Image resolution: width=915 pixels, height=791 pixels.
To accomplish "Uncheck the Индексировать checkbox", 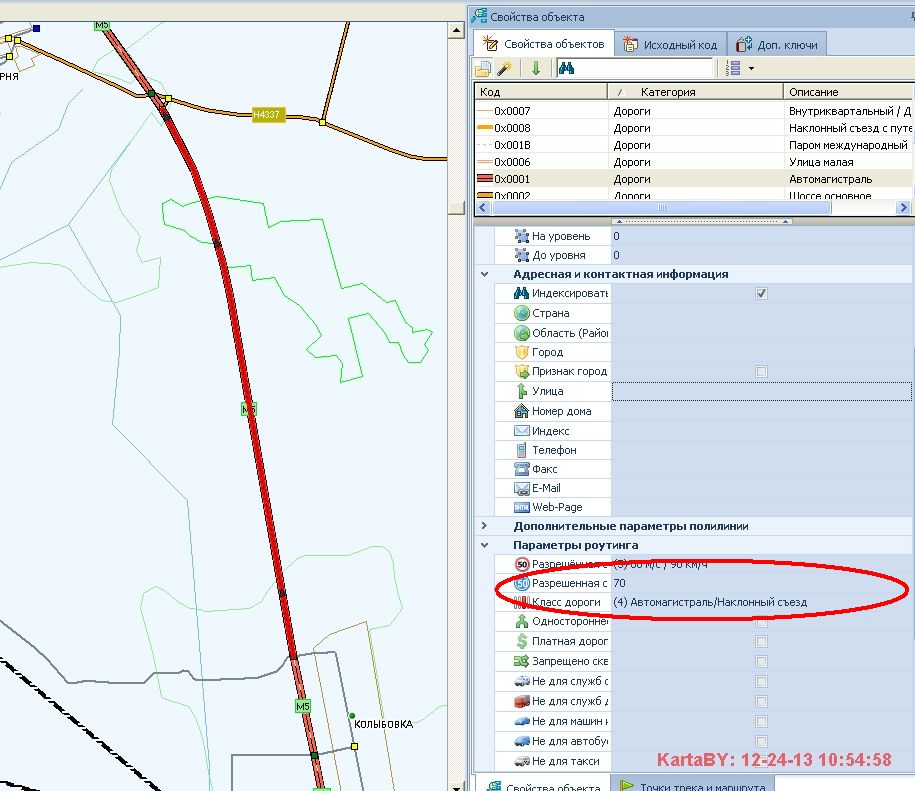I will click(x=761, y=294).
